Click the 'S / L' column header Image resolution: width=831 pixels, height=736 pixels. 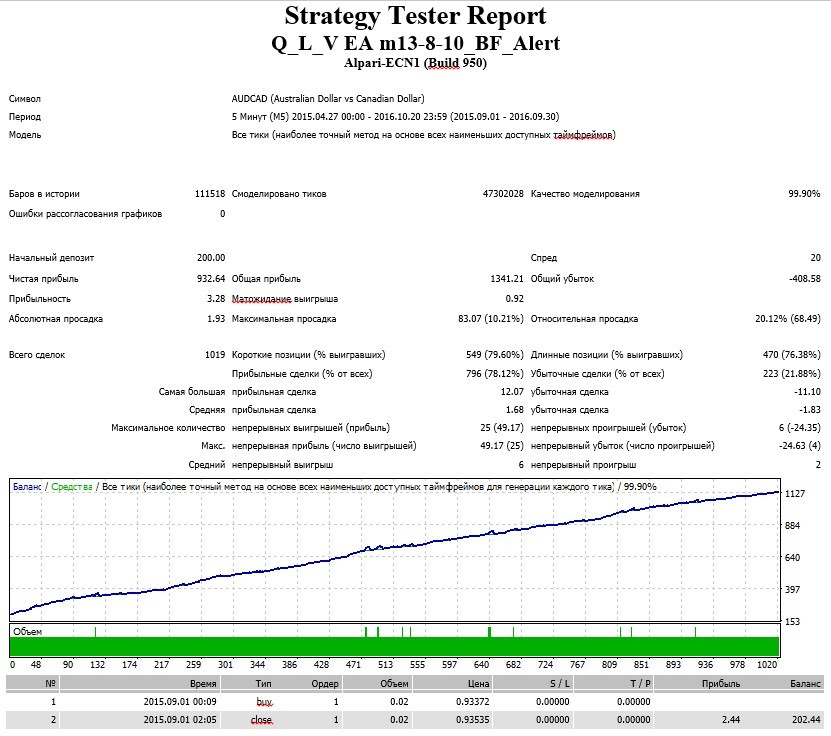coord(560,684)
